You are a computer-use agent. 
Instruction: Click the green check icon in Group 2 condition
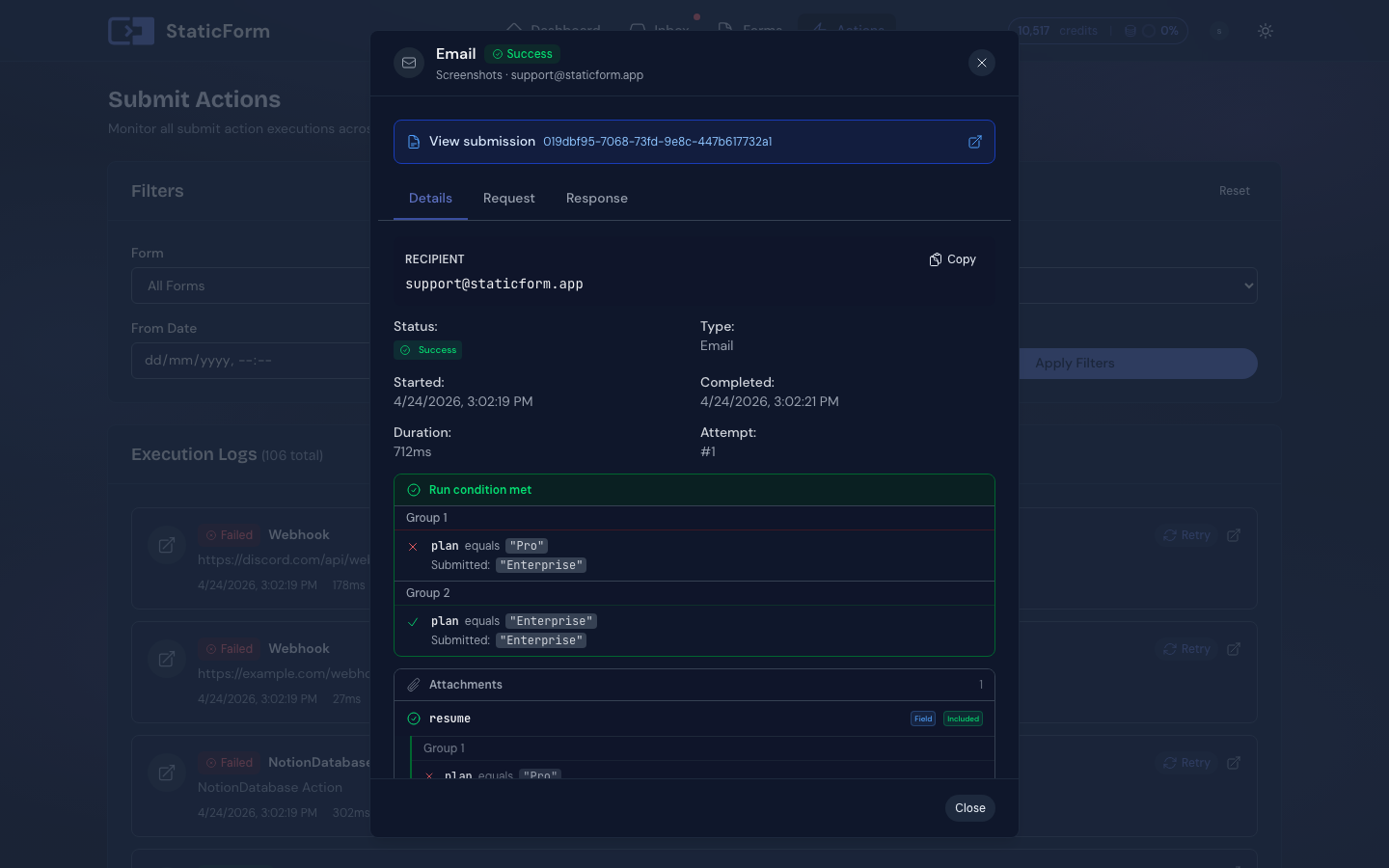(x=413, y=622)
